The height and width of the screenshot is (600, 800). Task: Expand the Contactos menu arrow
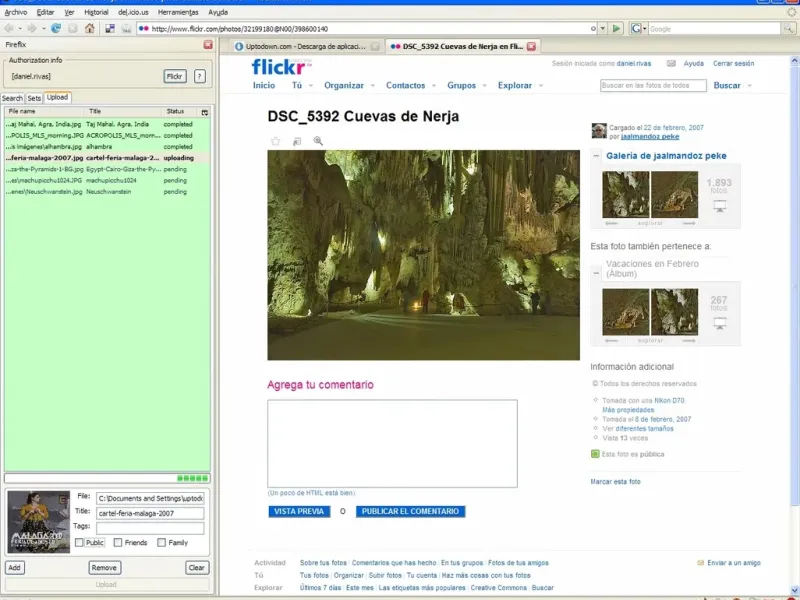pos(434,86)
